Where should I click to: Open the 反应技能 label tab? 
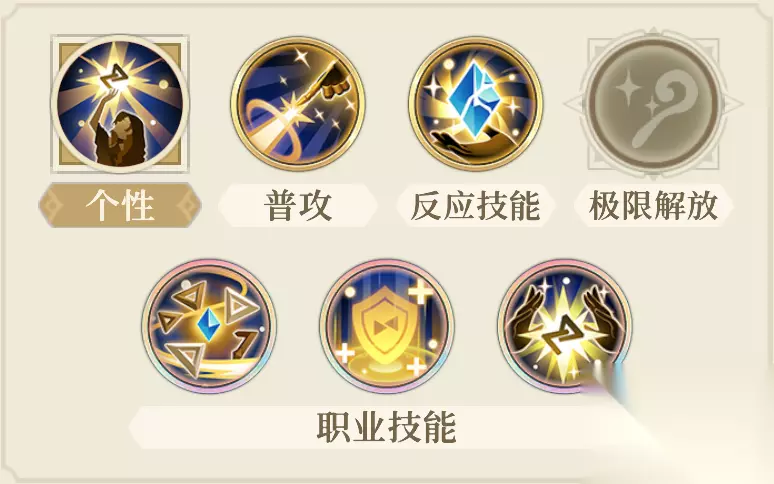point(475,205)
